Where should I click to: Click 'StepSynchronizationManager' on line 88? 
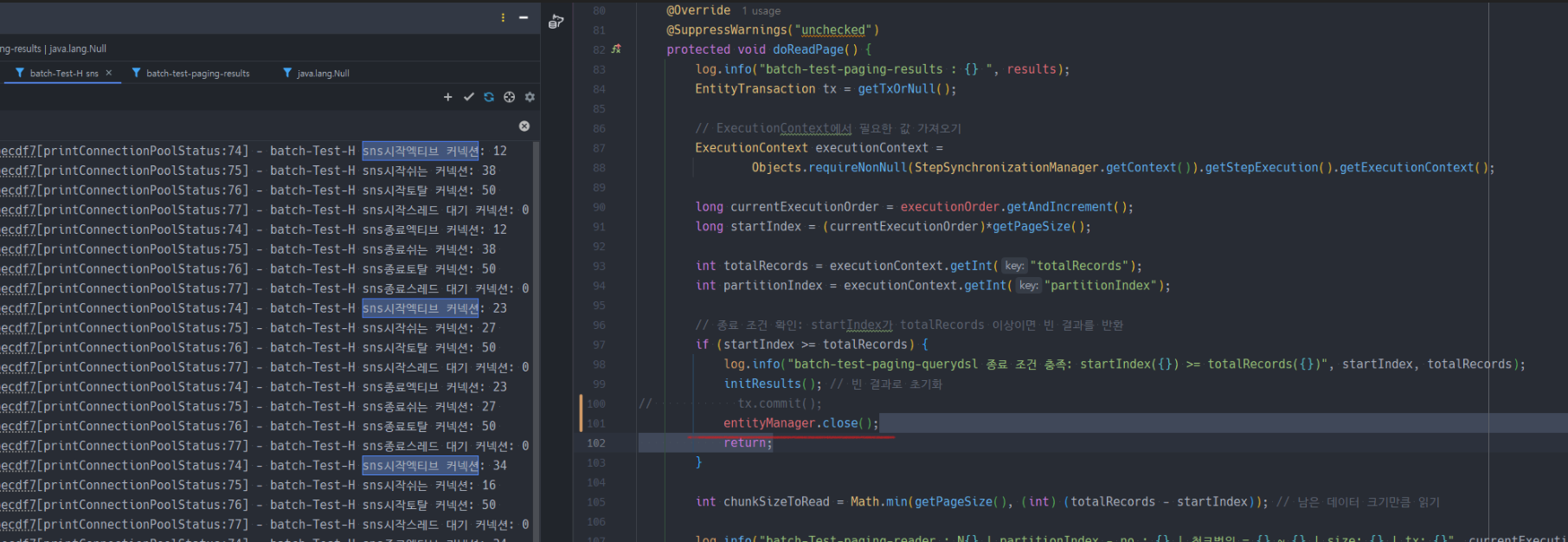pyautogui.click(x=1006, y=168)
